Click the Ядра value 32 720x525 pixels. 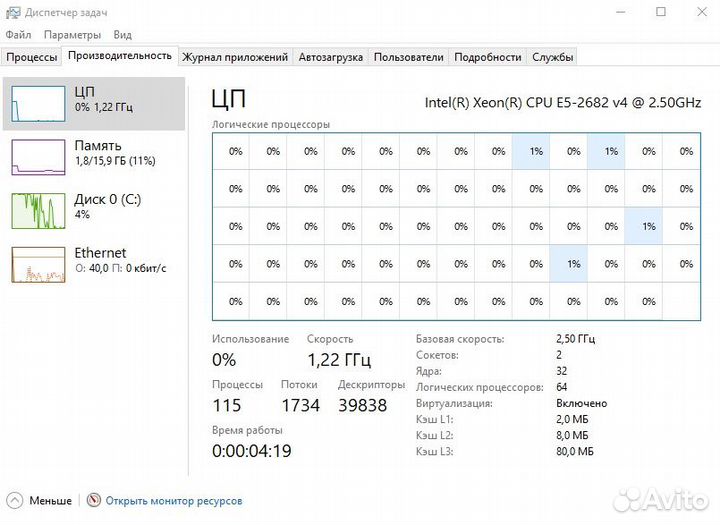pos(562,371)
